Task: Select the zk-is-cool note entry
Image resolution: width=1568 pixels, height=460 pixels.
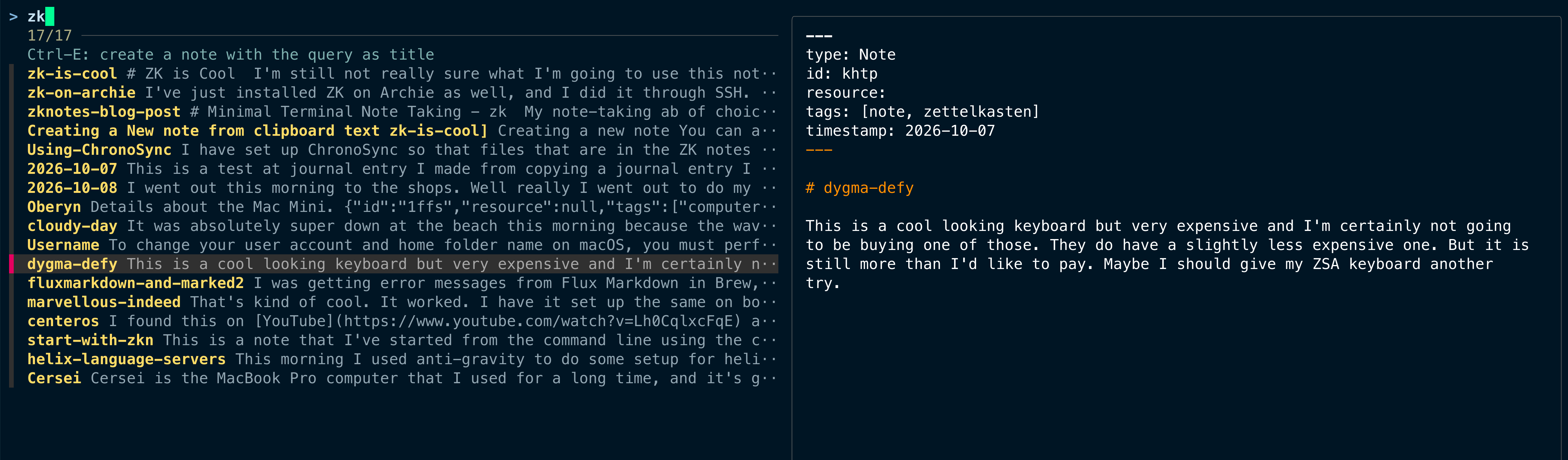Action: (402, 74)
